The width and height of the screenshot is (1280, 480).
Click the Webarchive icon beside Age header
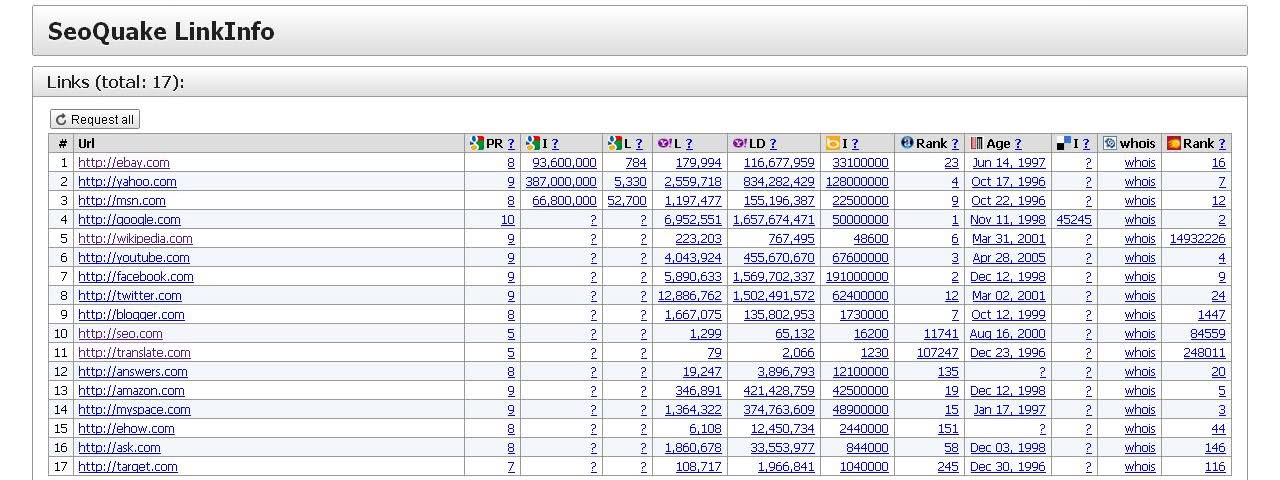pos(976,143)
